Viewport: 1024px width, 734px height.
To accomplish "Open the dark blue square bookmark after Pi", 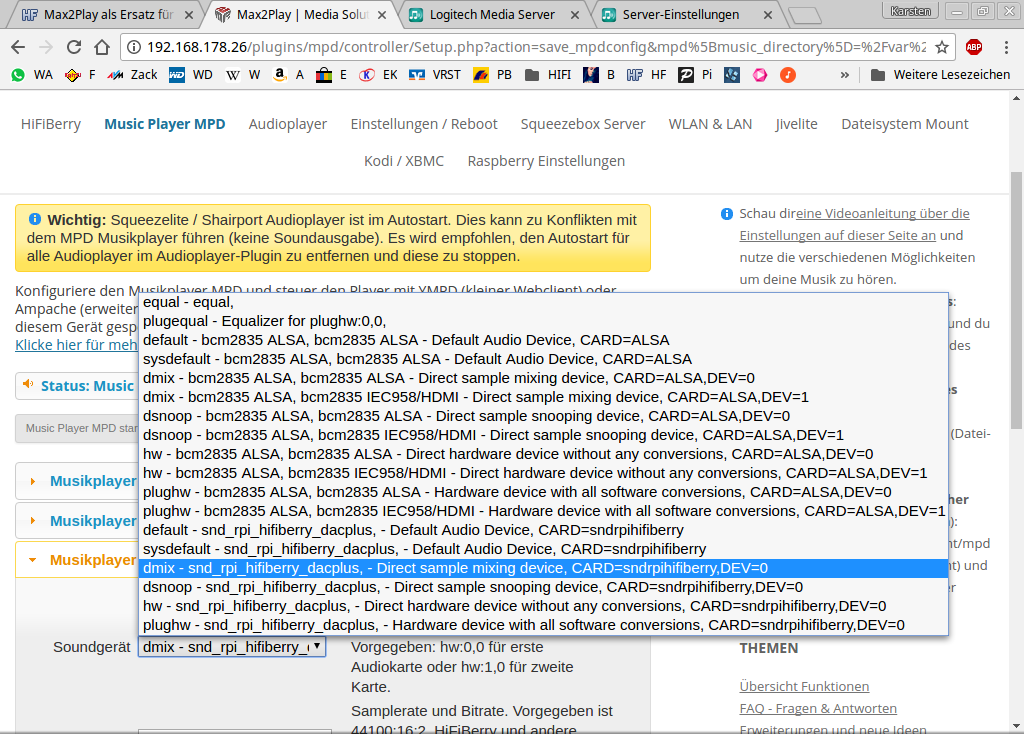I will pyautogui.click(x=732, y=75).
